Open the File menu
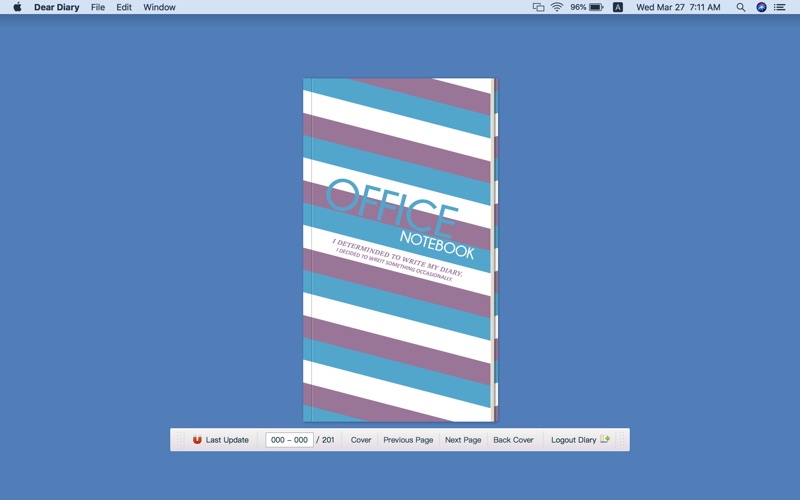Image resolution: width=800 pixels, height=500 pixels. point(98,7)
